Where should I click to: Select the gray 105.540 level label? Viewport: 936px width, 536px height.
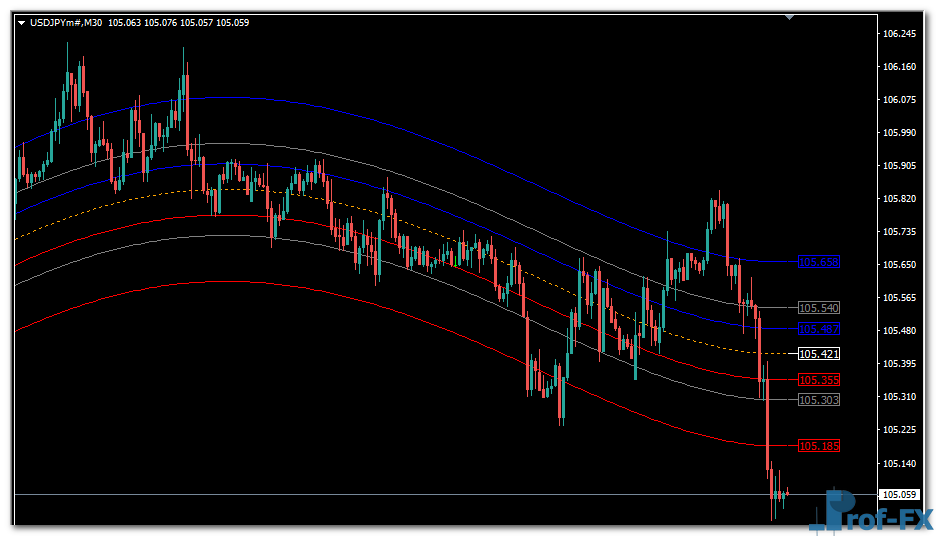coord(818,308)
